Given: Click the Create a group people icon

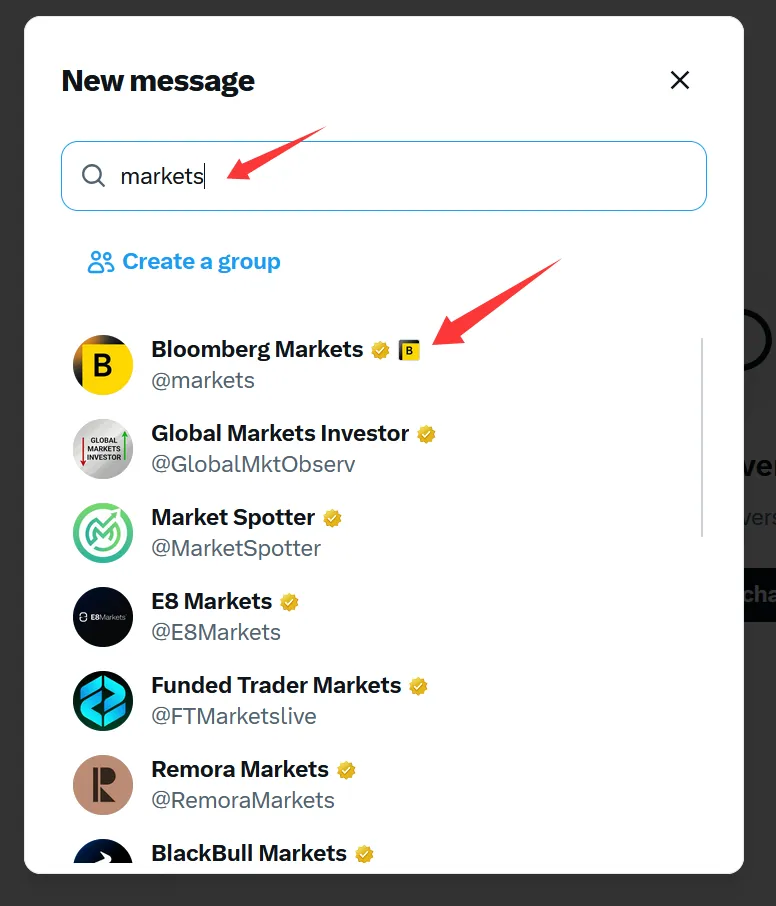Looking at the screenshot, I should [101, 262].
